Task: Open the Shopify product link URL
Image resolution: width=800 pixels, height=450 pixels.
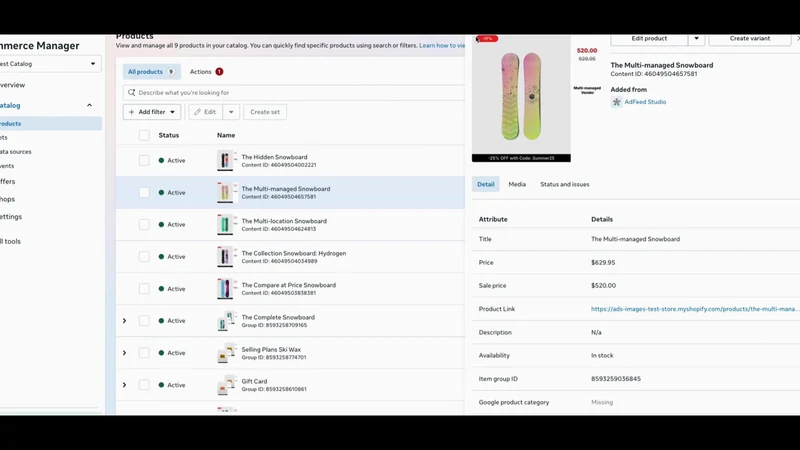Action: click(x=695, y=309)
